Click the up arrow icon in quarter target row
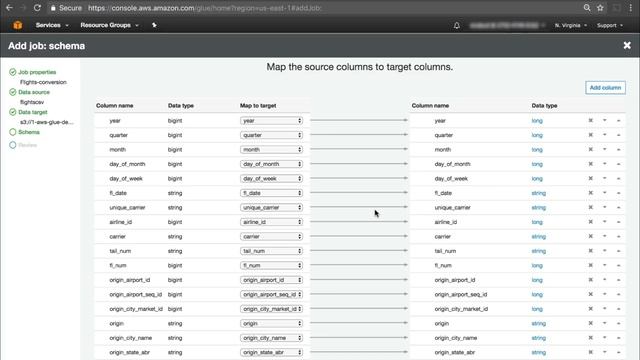 618,135
